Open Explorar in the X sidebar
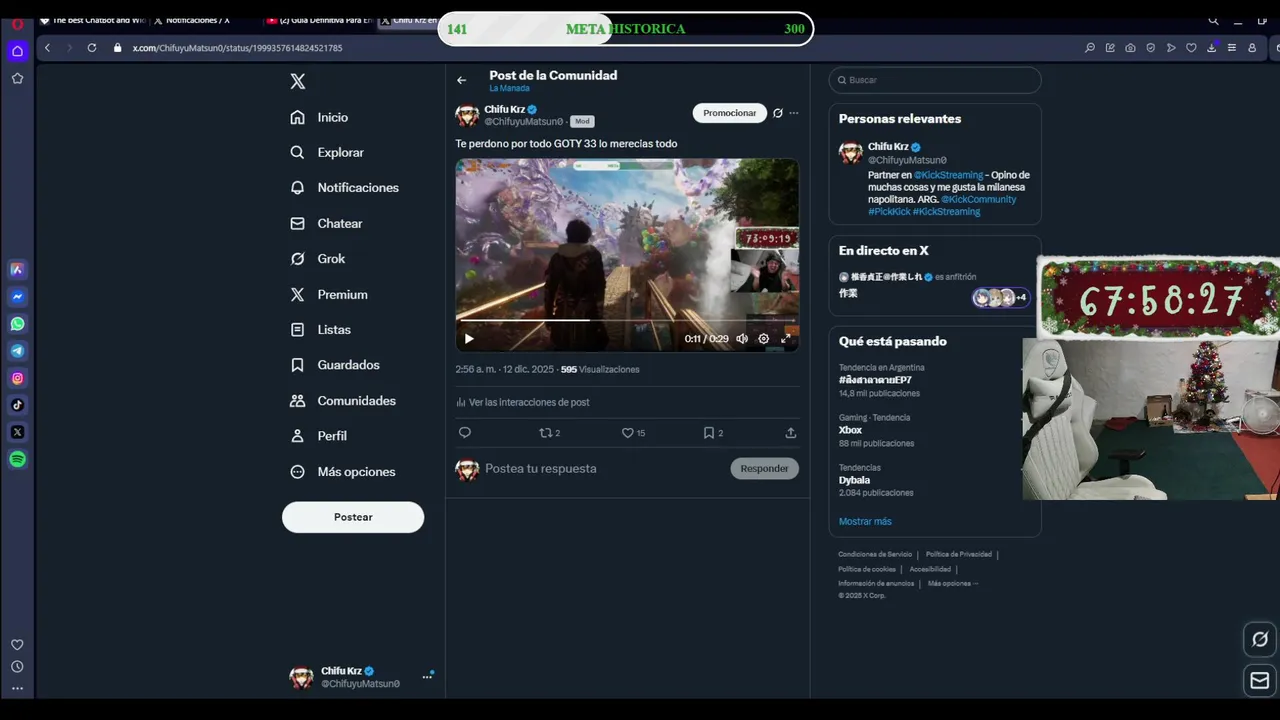Viewport: 1280px width, 720px height. click(326, 152)
